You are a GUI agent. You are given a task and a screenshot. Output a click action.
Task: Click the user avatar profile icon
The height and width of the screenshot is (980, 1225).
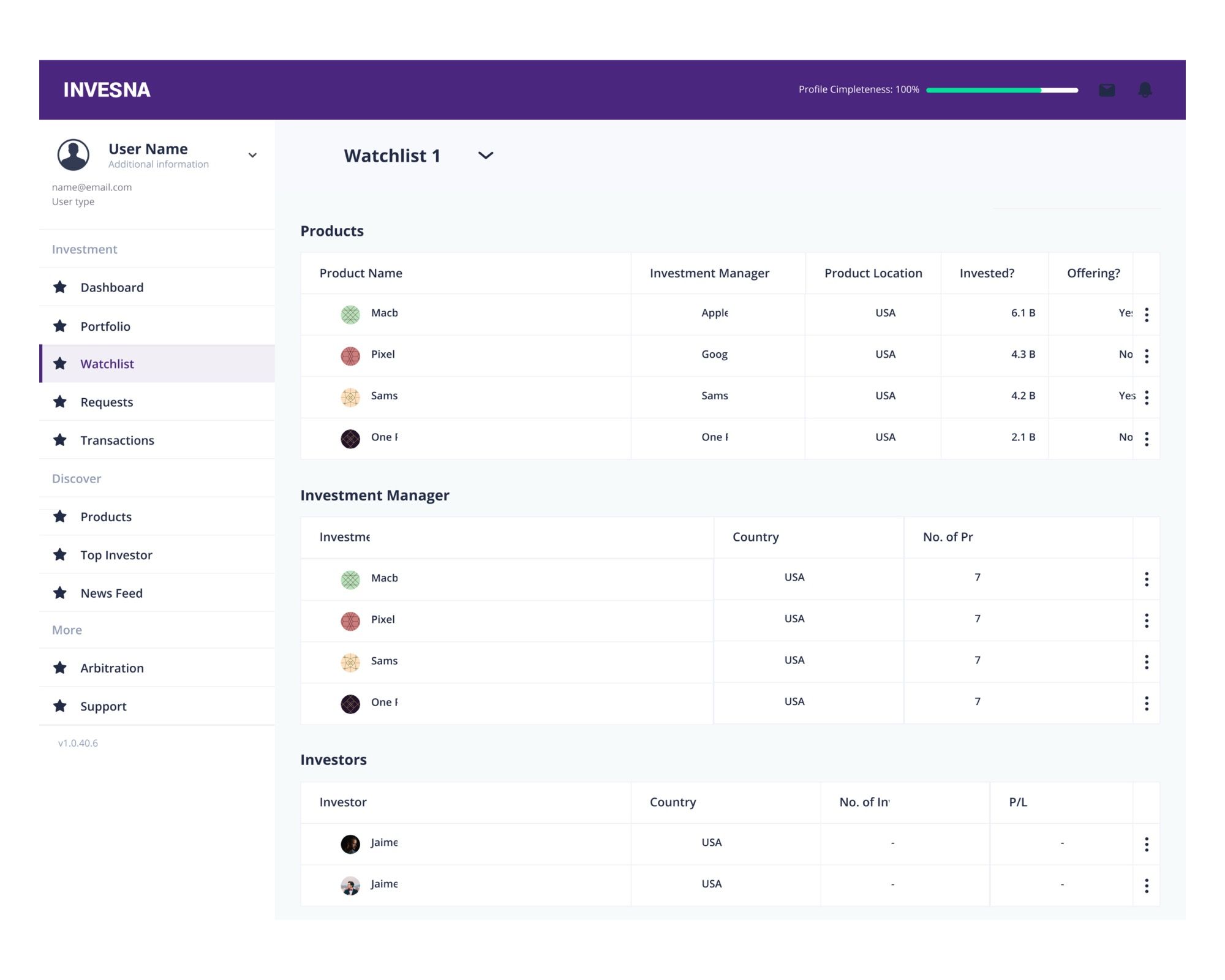coord(73,154)
